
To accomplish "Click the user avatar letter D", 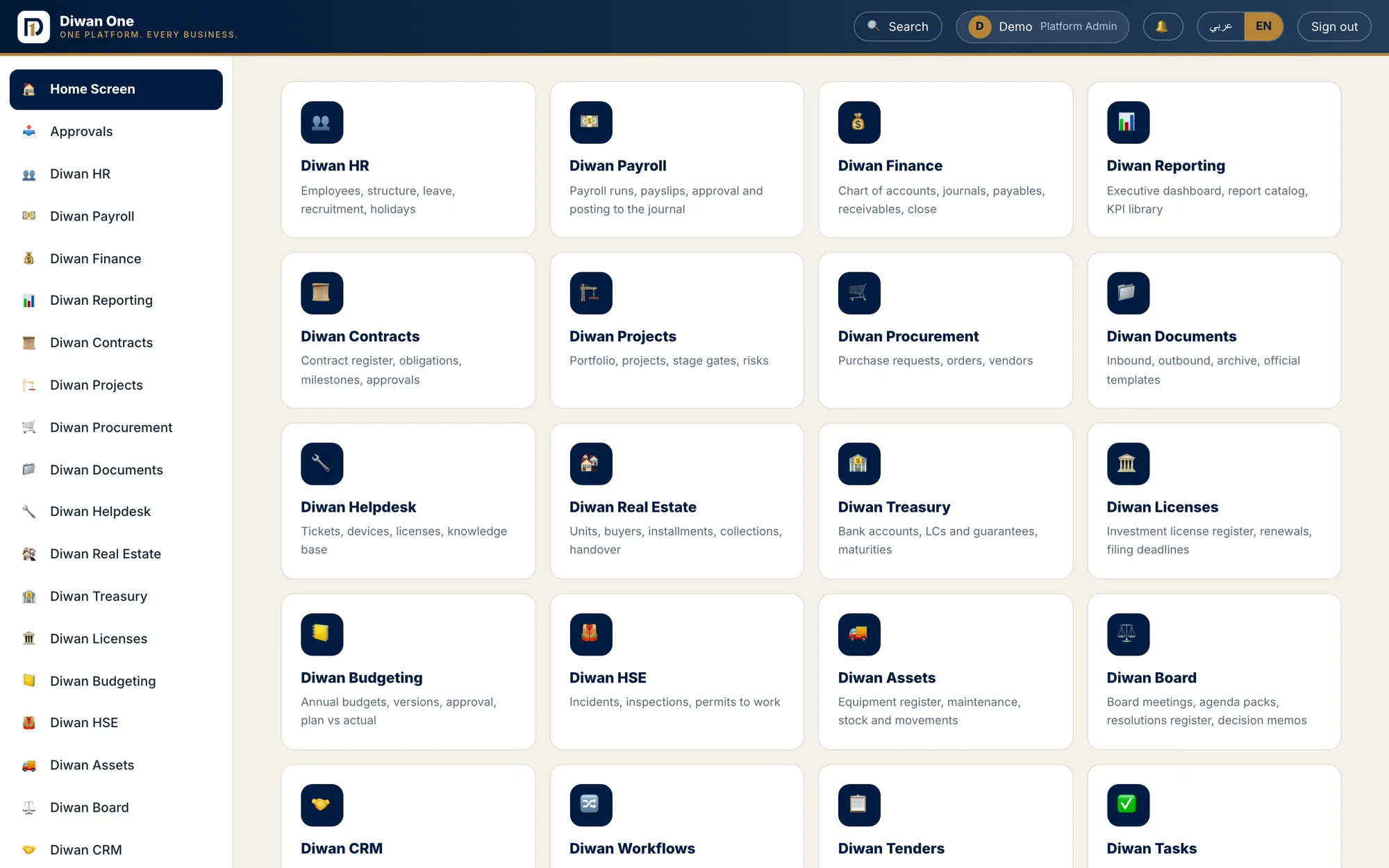I will [x=979, y=26].
